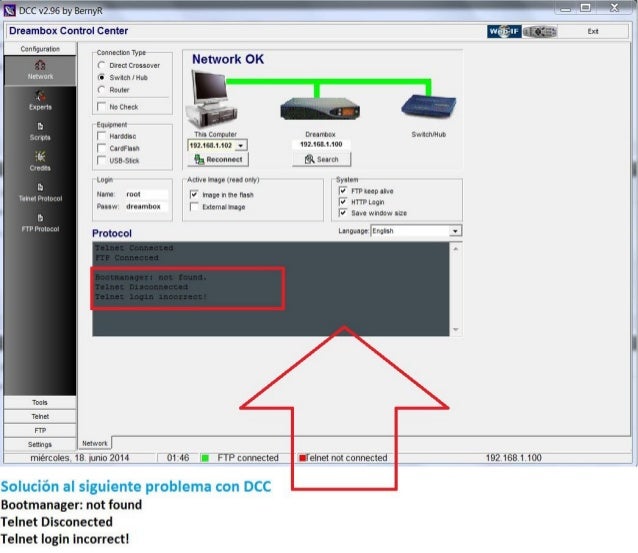Toggle FTP keep alive checkbox
Screen dimensions: 638x553
(343, 191)
